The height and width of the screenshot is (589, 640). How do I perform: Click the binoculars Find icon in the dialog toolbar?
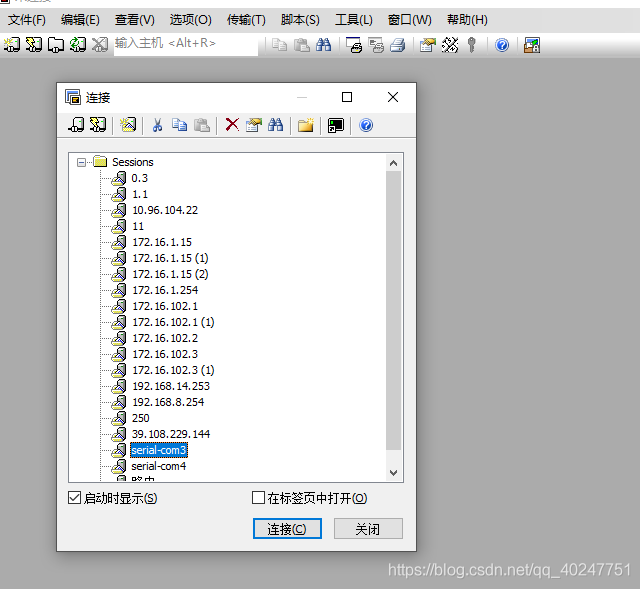pos(276,125)
